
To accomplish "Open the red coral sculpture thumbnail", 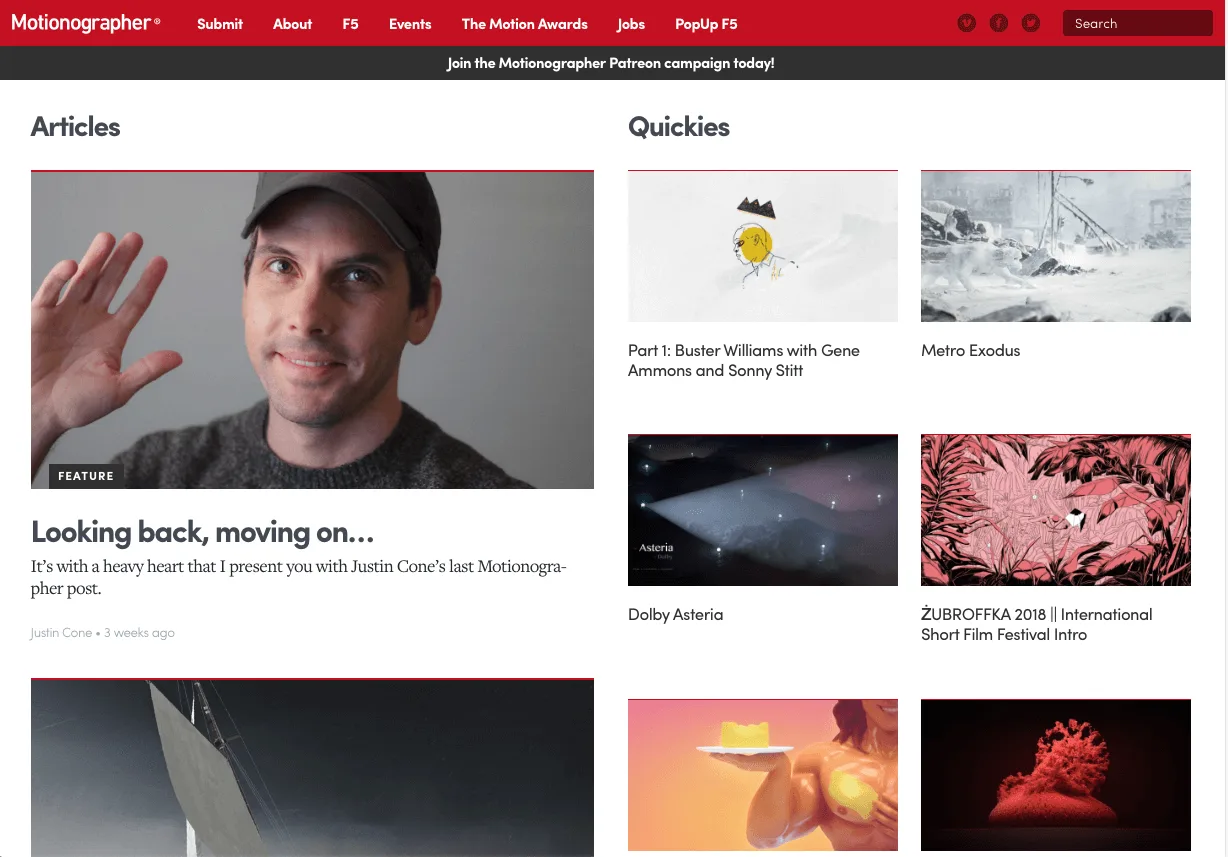I will 1056,775.
